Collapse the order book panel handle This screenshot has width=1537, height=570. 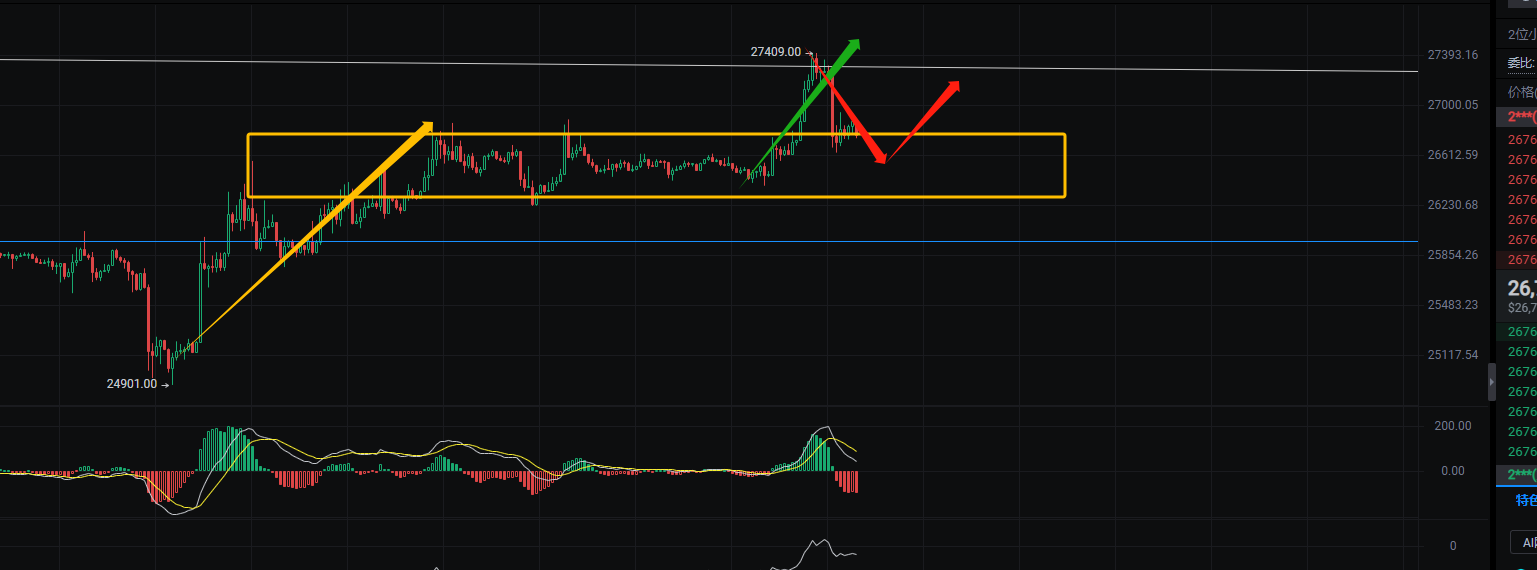coord(1492,382)
